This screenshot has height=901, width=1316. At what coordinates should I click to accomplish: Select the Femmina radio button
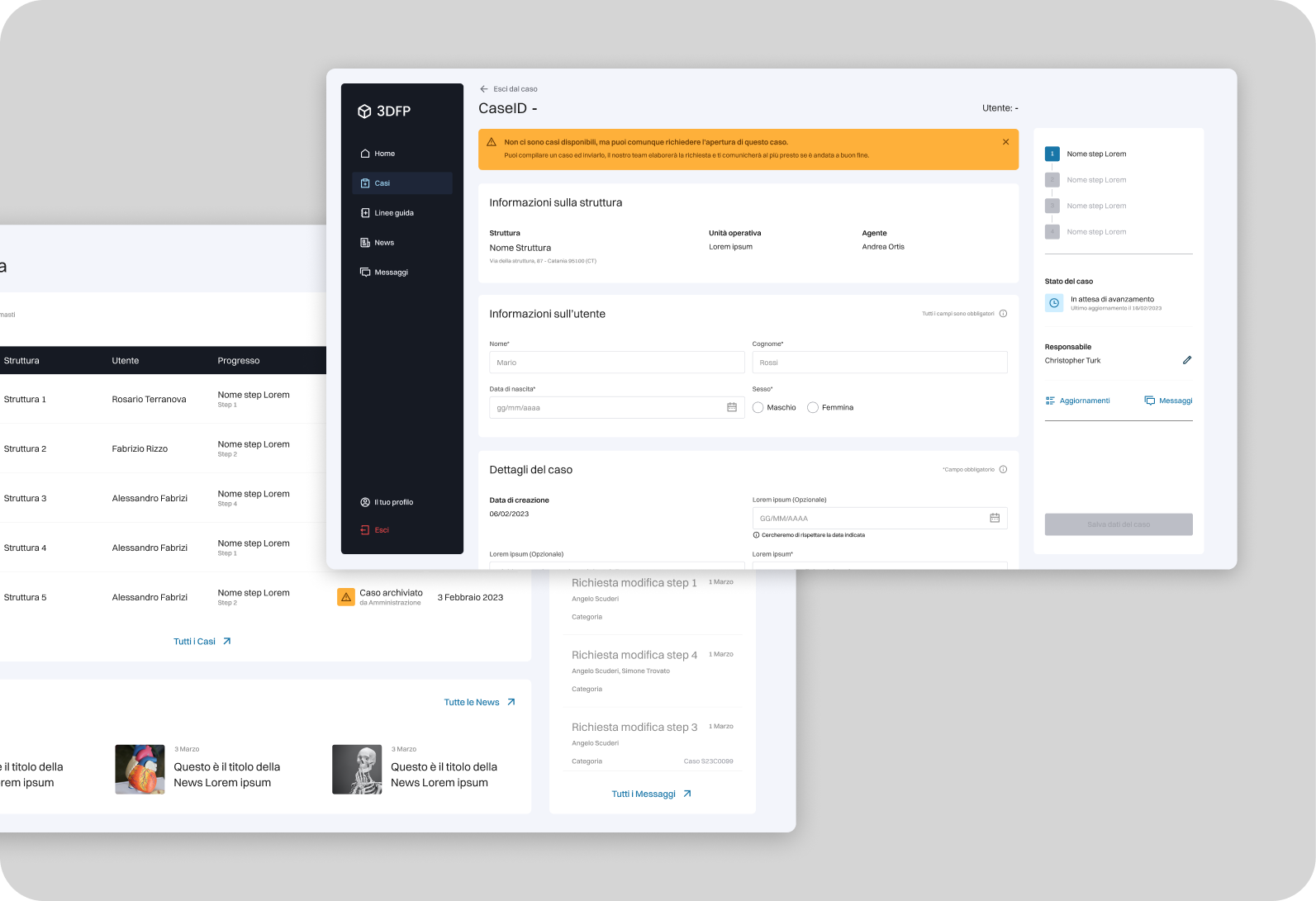pyautogui.click(x=813, y=408)
